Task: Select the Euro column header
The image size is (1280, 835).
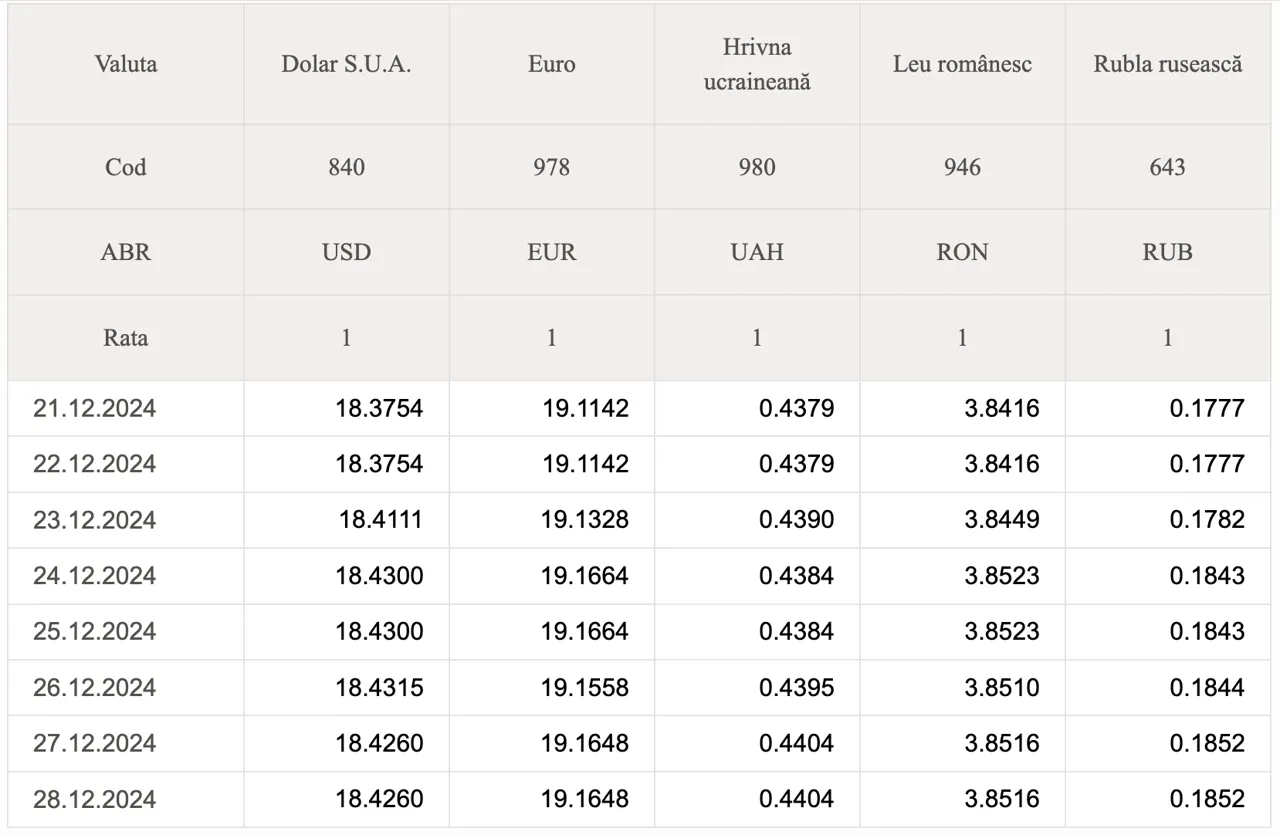Action: coord(552,65)
